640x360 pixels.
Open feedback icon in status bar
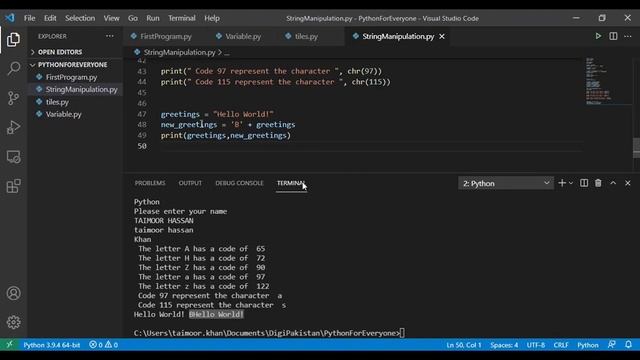tap(611, 345)
